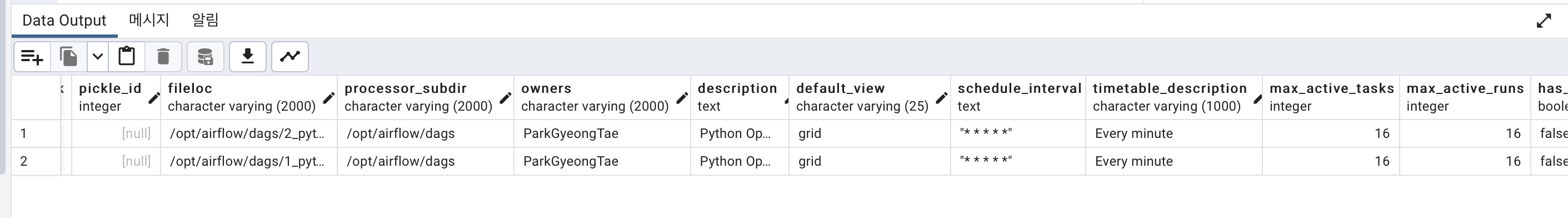This screenshot has height=218, width=1568.
Task: Click the schedule_interval column header
Action: tap(1018, 97)
